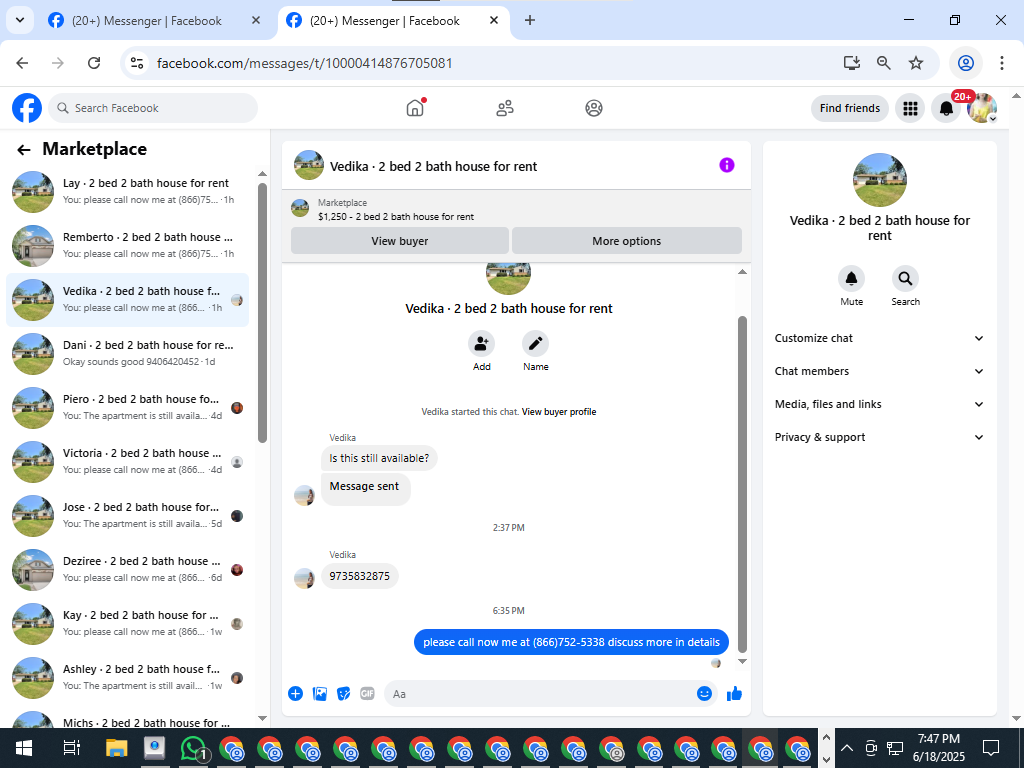Viewport: 1024px width, 768px height.
Task: Click the Search Facebook field
Action: (153, 108)
